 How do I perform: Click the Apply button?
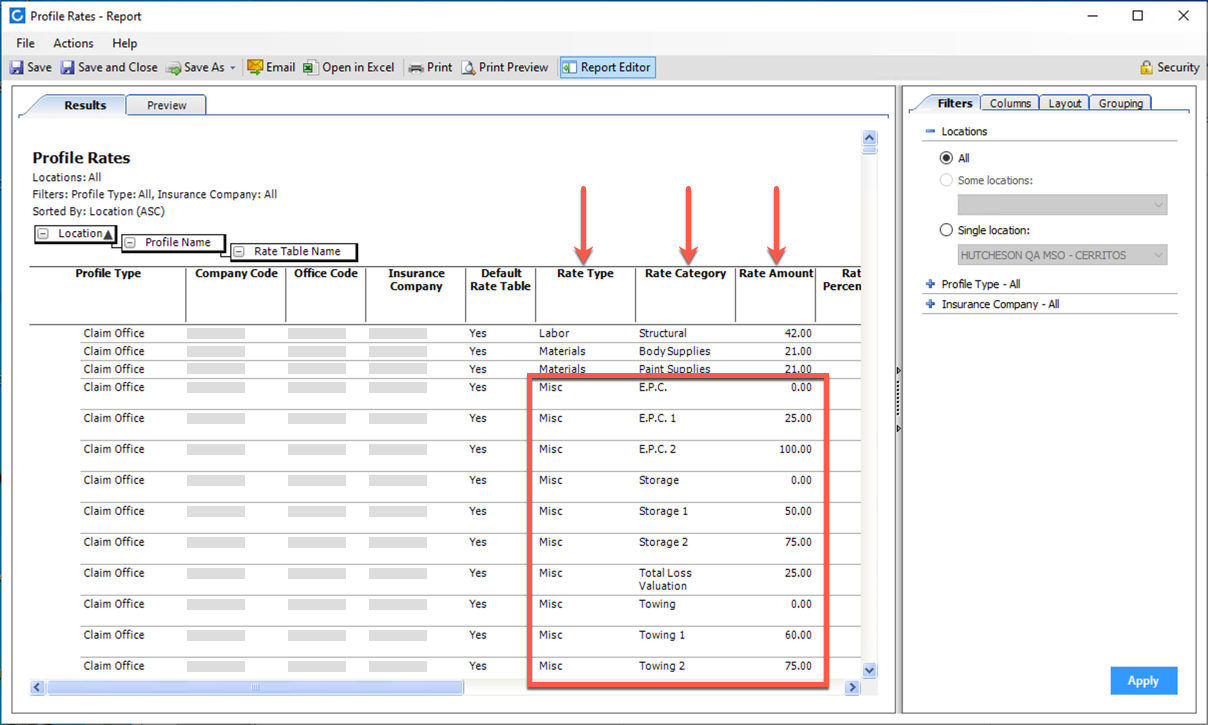tap(1143, 681)
